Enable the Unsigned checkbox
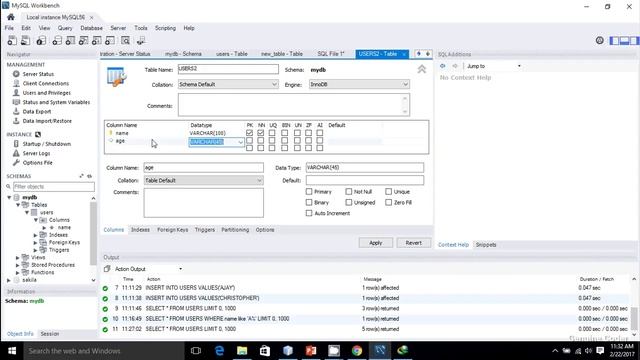Viewport: 640px width, 360px height. click(349, 202)
